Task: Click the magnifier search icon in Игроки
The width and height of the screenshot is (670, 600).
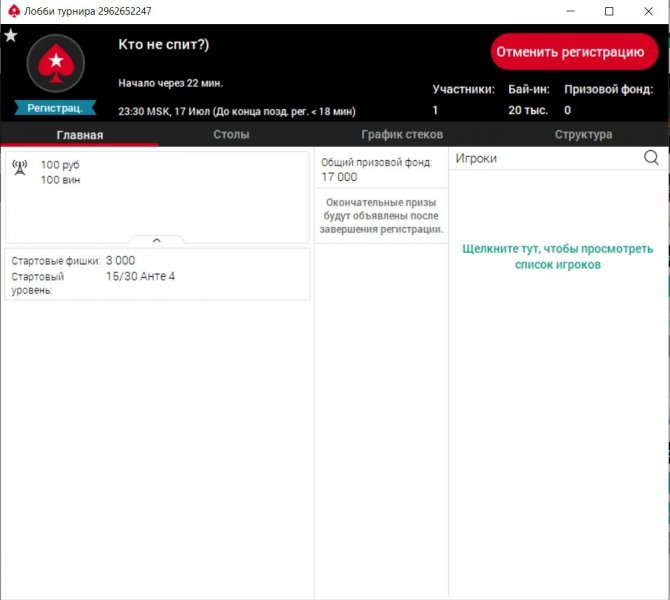Action: click(x=651, y=158)
